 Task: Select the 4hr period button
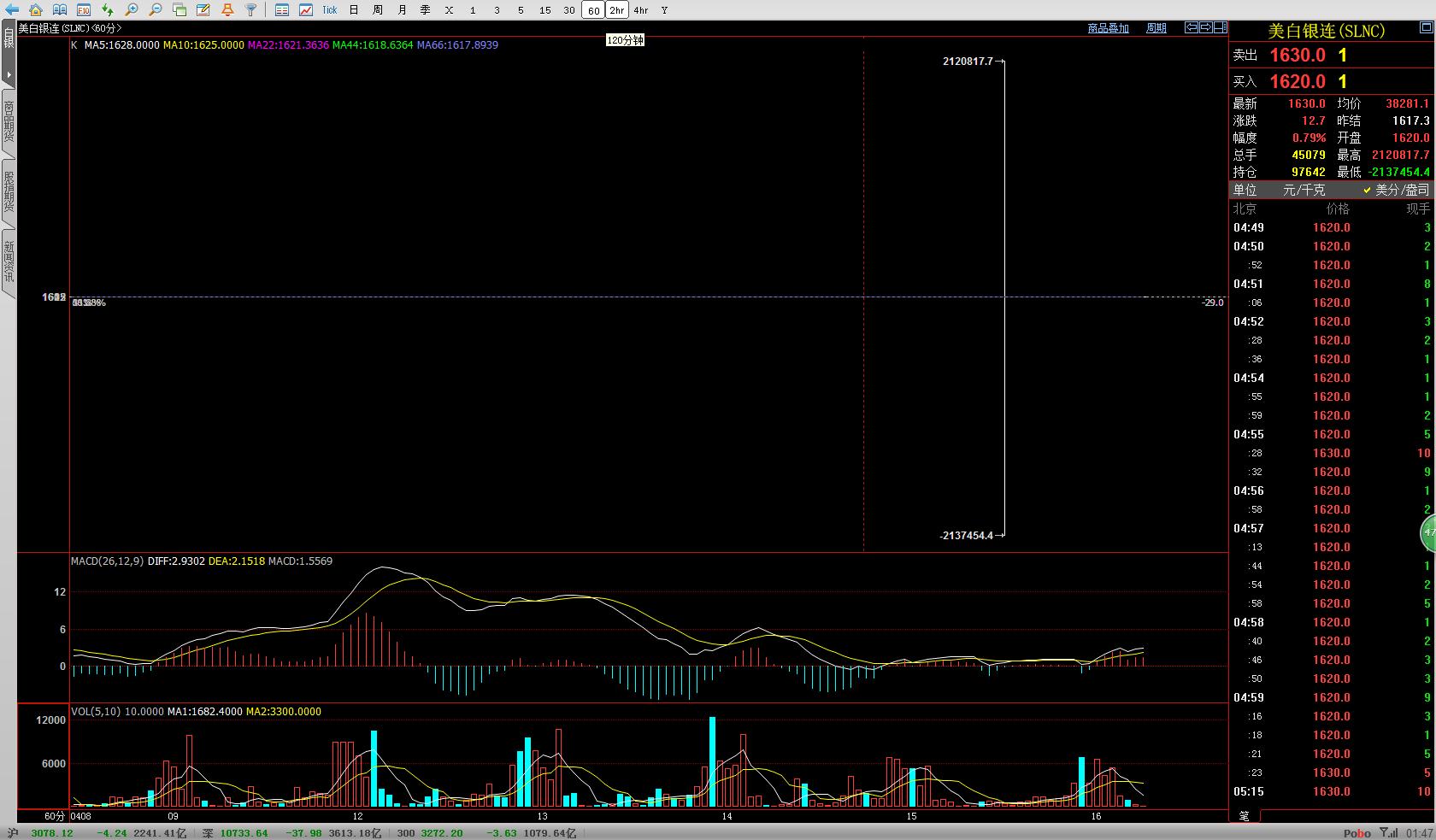(x=640, y=10)
